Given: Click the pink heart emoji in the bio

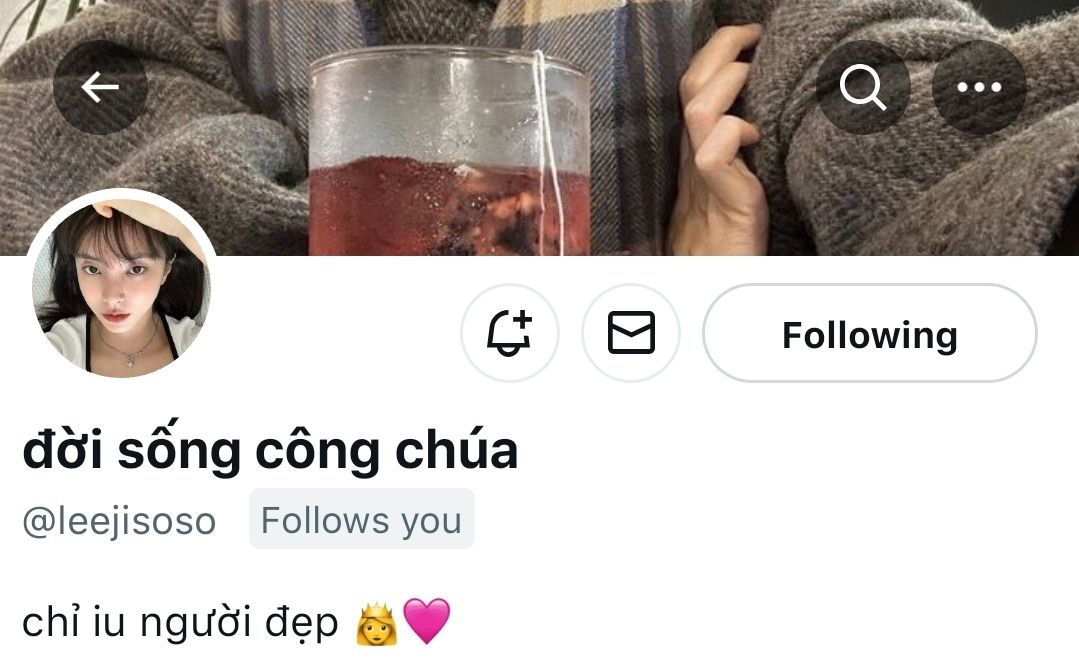Looking at the screenshot, I should coord(427,620).
